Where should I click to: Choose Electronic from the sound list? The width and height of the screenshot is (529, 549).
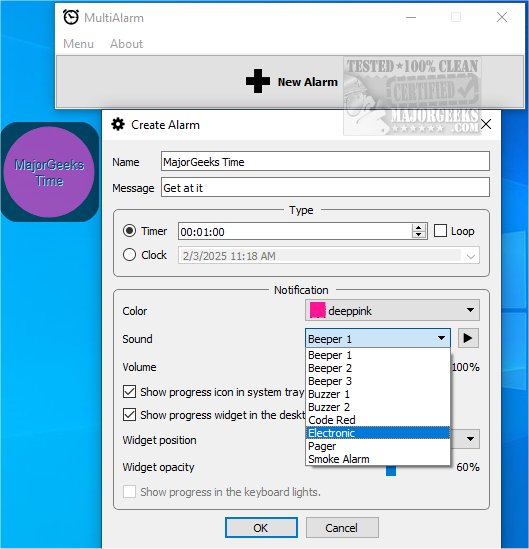point(378,433)
